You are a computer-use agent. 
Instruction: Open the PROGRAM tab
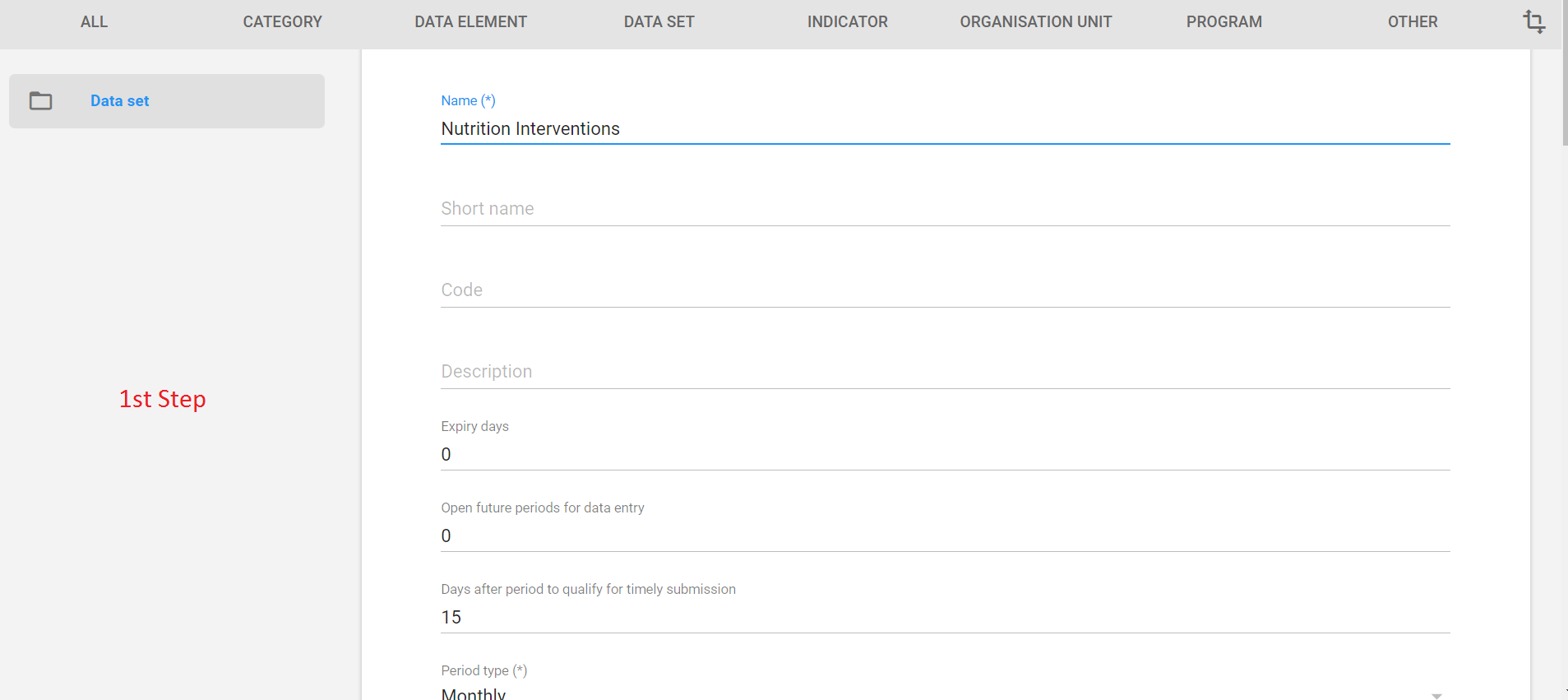coord(1223,22)
